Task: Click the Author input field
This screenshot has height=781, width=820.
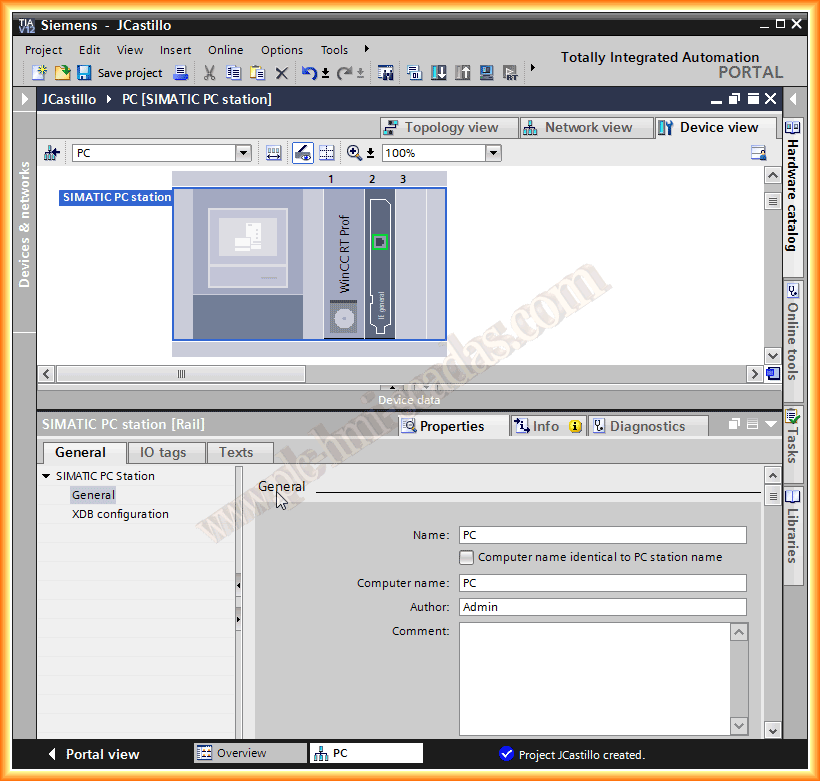Action: (x=602, y=607)
